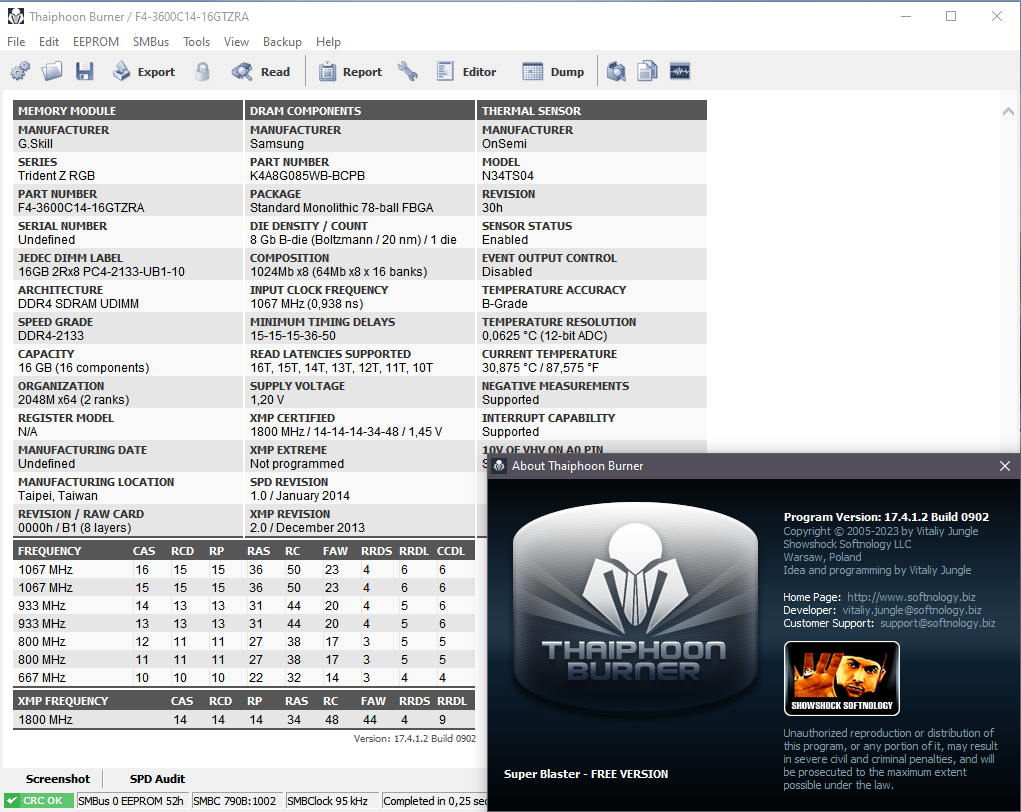Click the SMBus 0 EEPROM 52h status field
The image size is (1021, 812).
tap(131, 801)
